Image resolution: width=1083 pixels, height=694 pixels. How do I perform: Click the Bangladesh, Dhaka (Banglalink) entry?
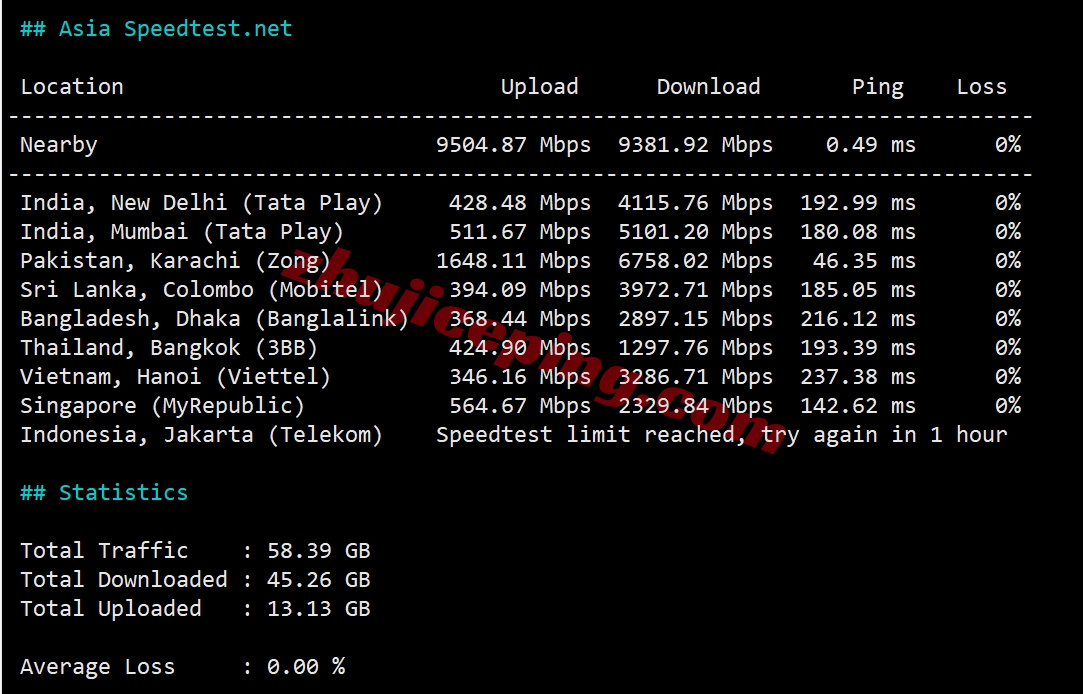(x=214, y=319)
